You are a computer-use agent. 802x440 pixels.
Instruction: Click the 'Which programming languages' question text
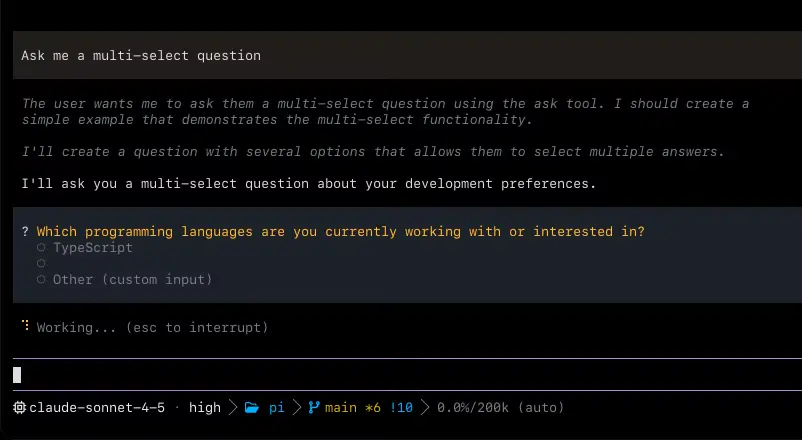(x=341, y=231)
